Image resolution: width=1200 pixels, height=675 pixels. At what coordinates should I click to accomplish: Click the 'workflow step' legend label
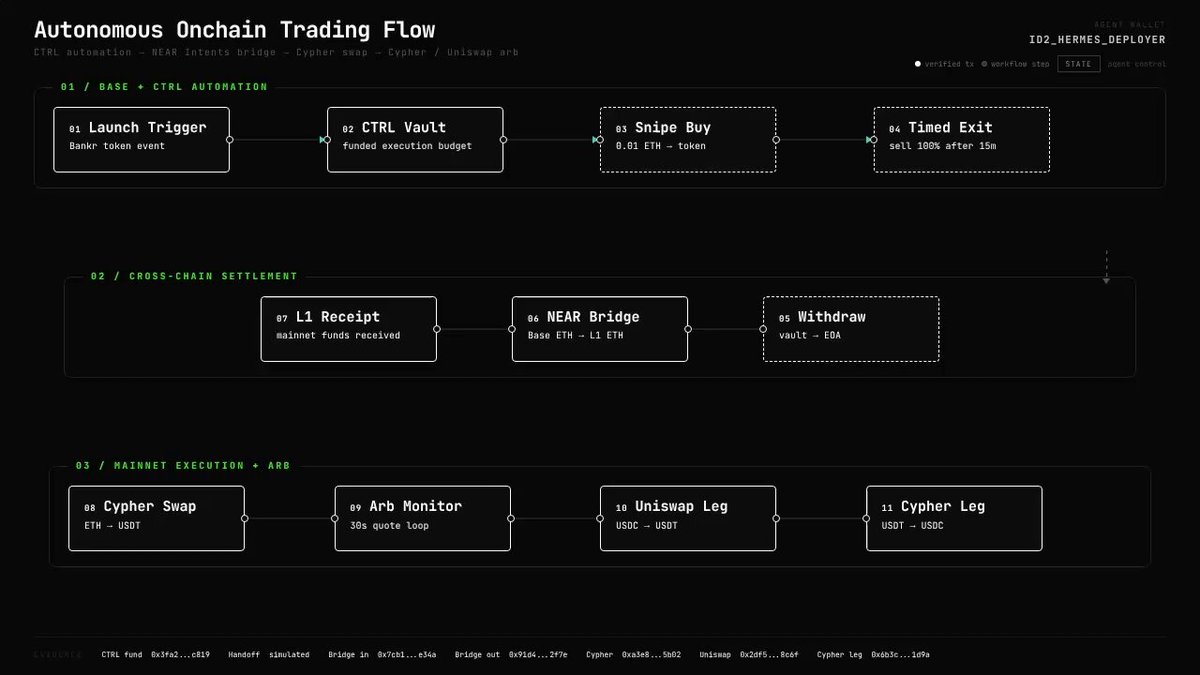pyautogui.click(x=1020, y=64)
